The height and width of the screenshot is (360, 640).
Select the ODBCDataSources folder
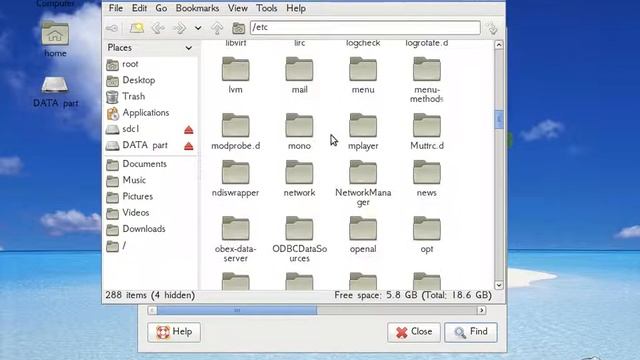click(x=299, y=239)
